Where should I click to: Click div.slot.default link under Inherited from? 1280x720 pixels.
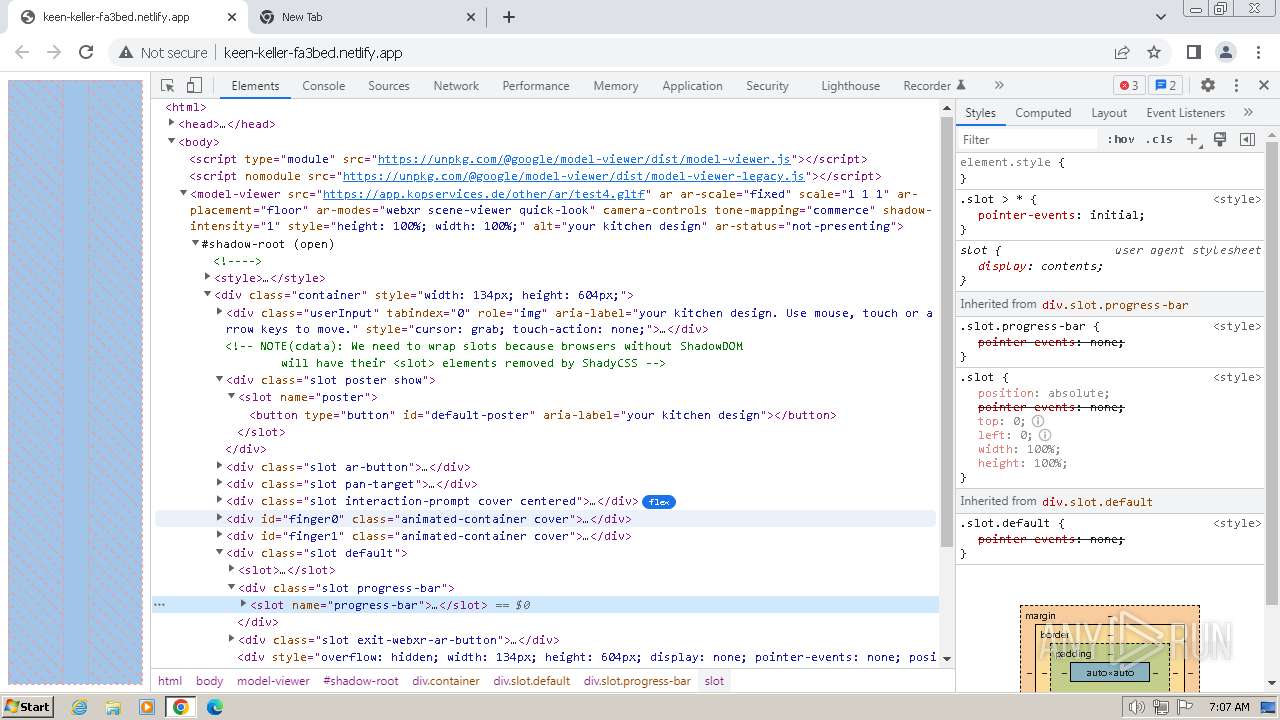1097,502
